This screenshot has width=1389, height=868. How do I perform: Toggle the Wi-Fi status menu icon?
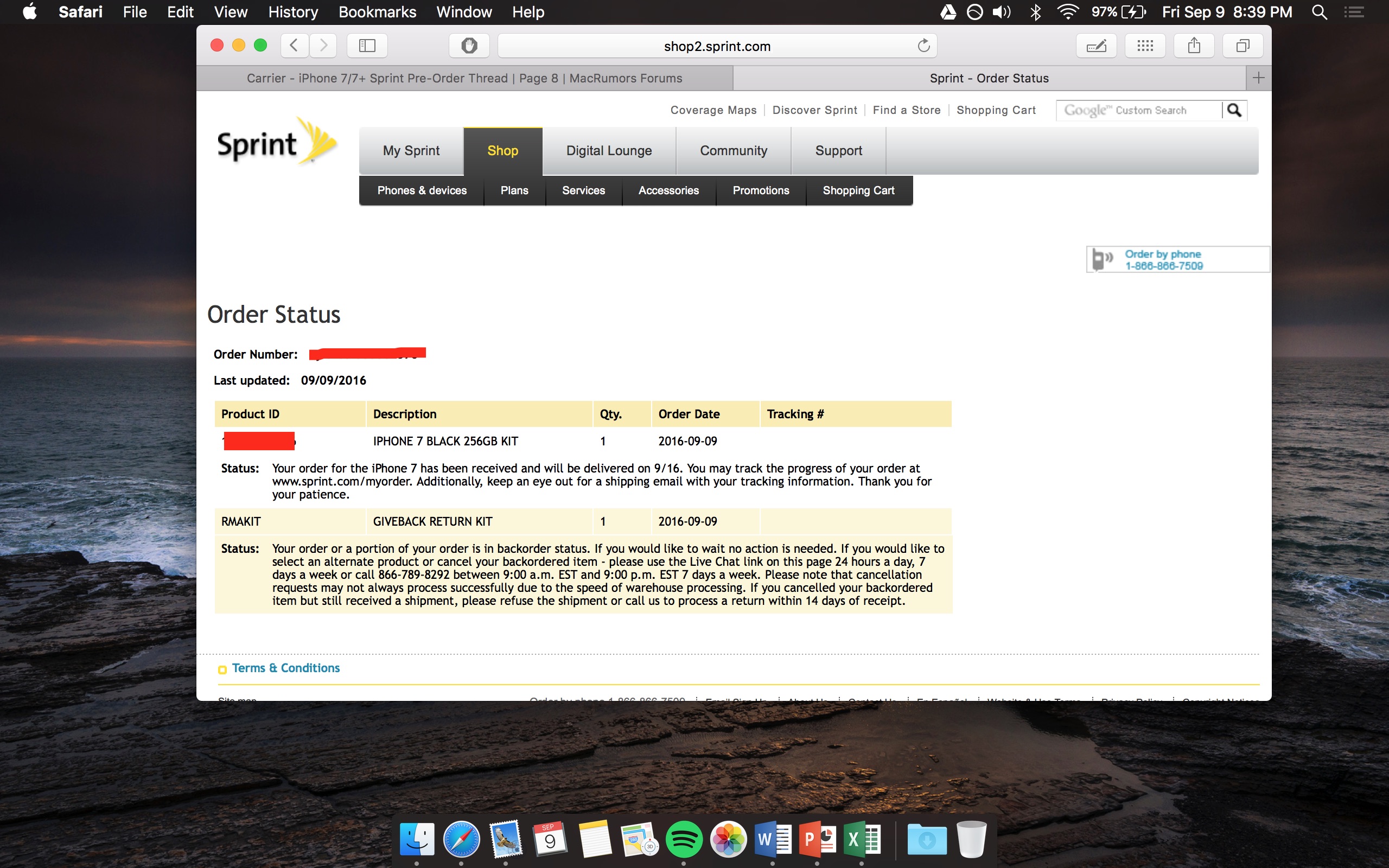pyautogui.click(x=1067, y=12)
